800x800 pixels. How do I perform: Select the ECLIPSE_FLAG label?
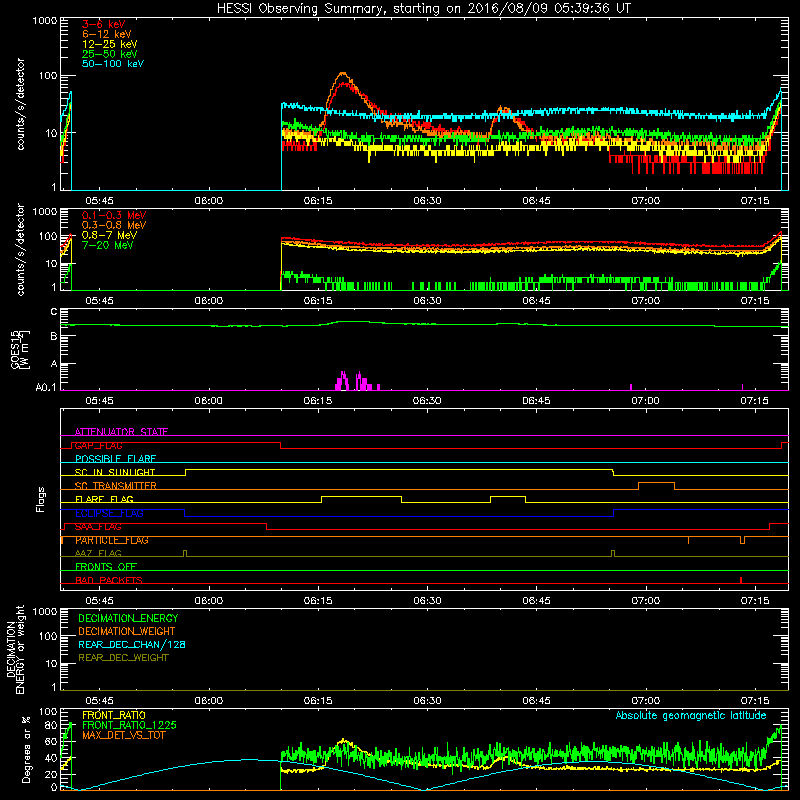click(x=110, y=513)
